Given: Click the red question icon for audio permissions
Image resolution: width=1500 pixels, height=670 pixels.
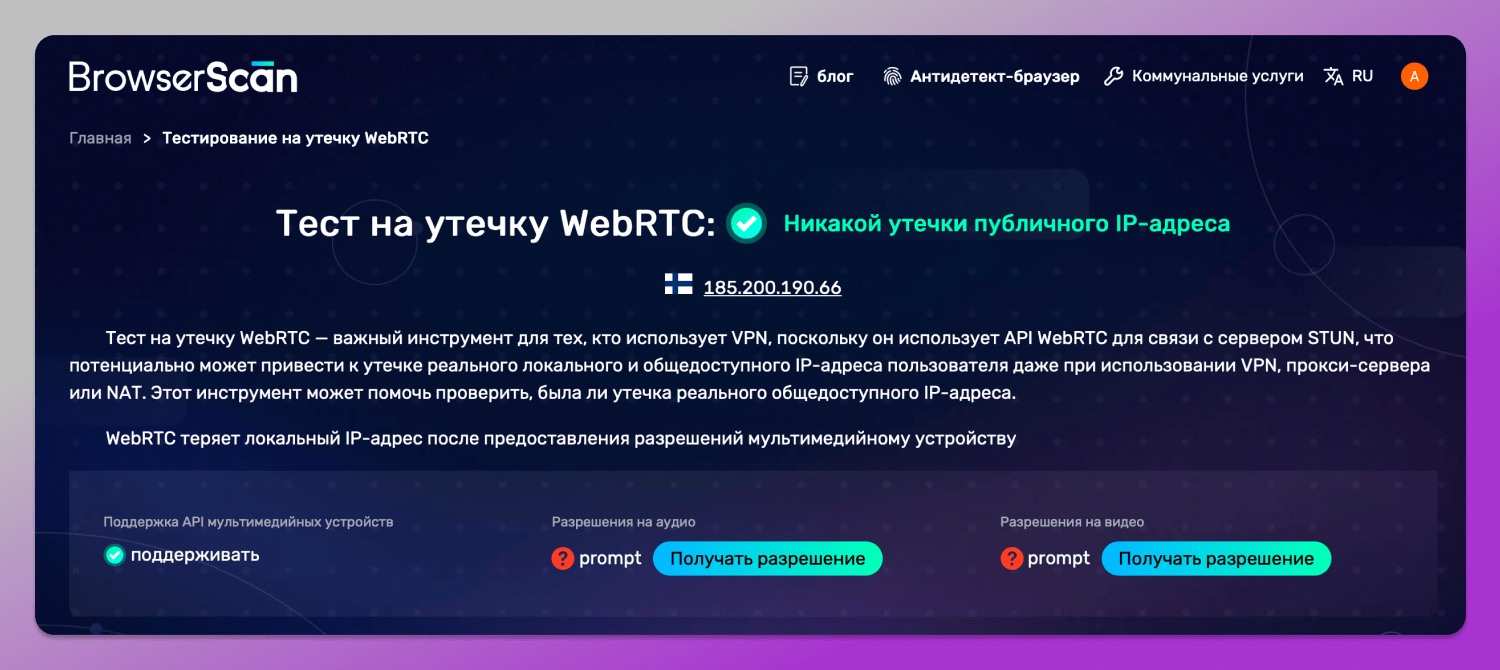Looking at the screenshot, I should coord(562,558).
